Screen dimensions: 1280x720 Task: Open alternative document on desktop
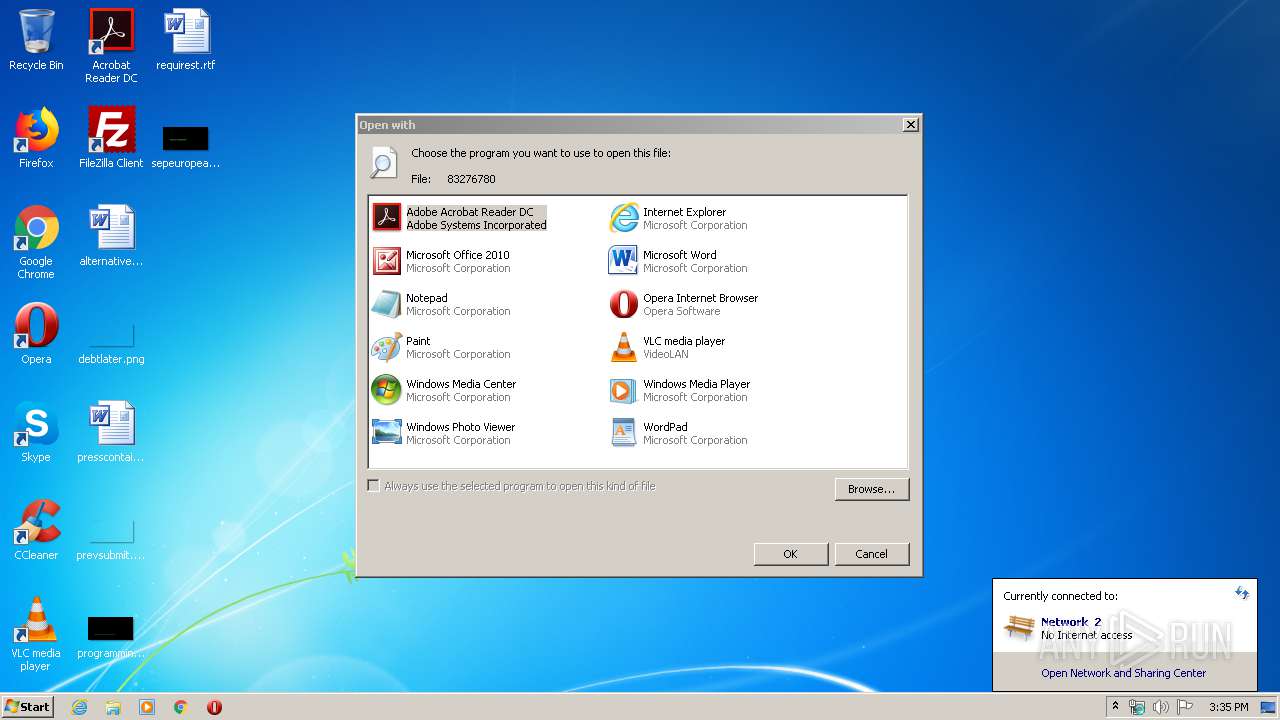click(111, 236)
